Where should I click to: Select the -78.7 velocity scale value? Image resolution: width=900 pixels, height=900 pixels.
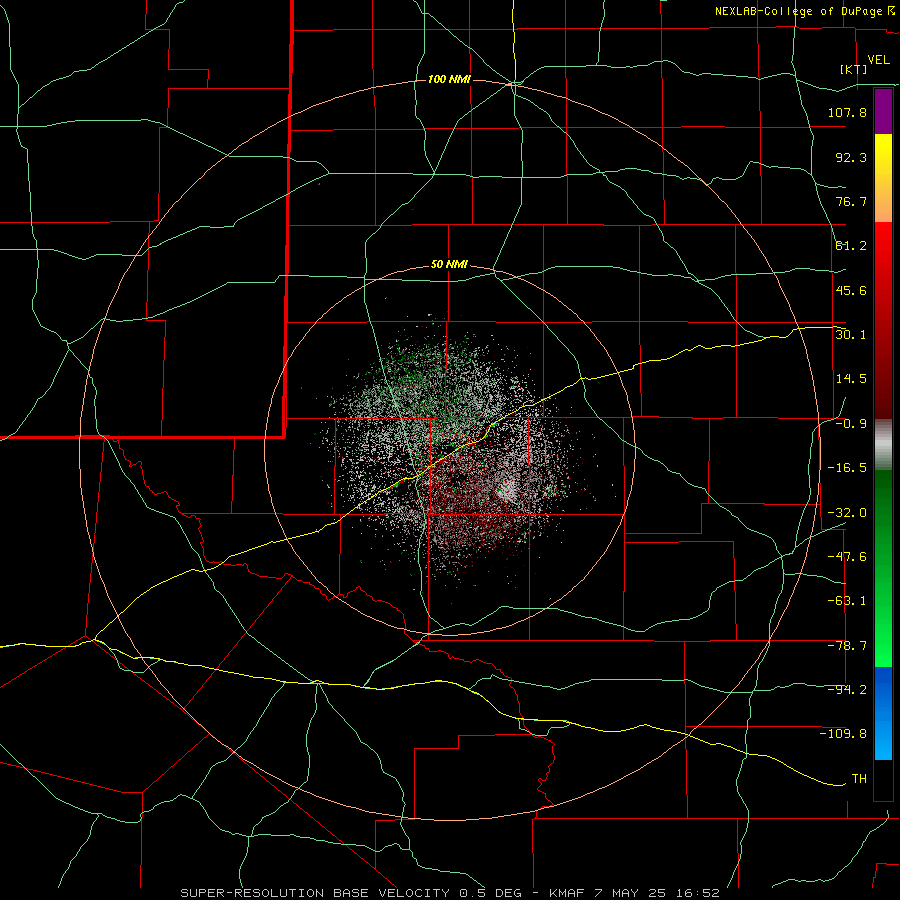click(847, 646)
